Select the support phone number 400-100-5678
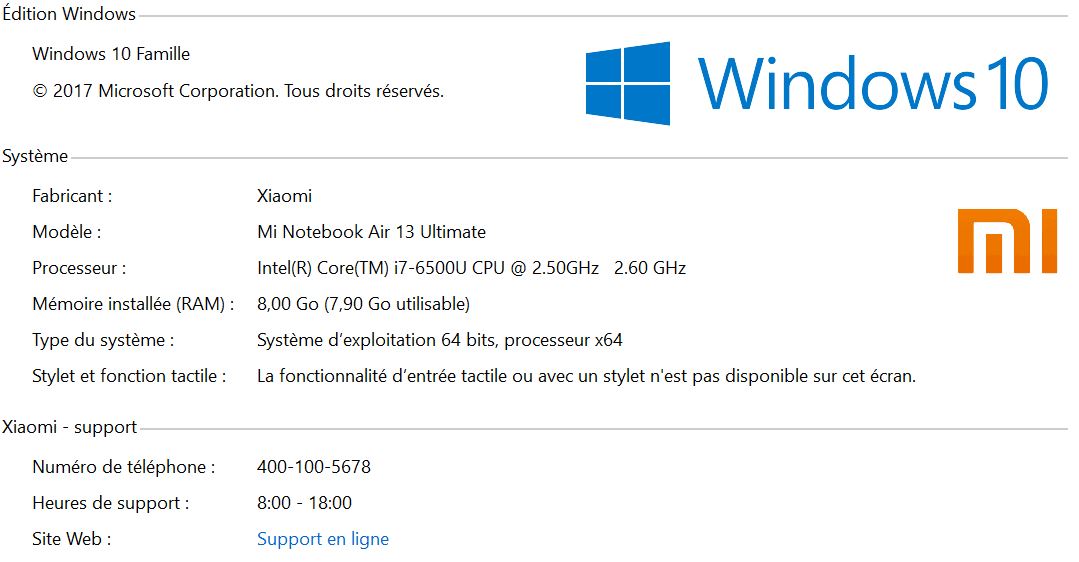 click(314, 467)
